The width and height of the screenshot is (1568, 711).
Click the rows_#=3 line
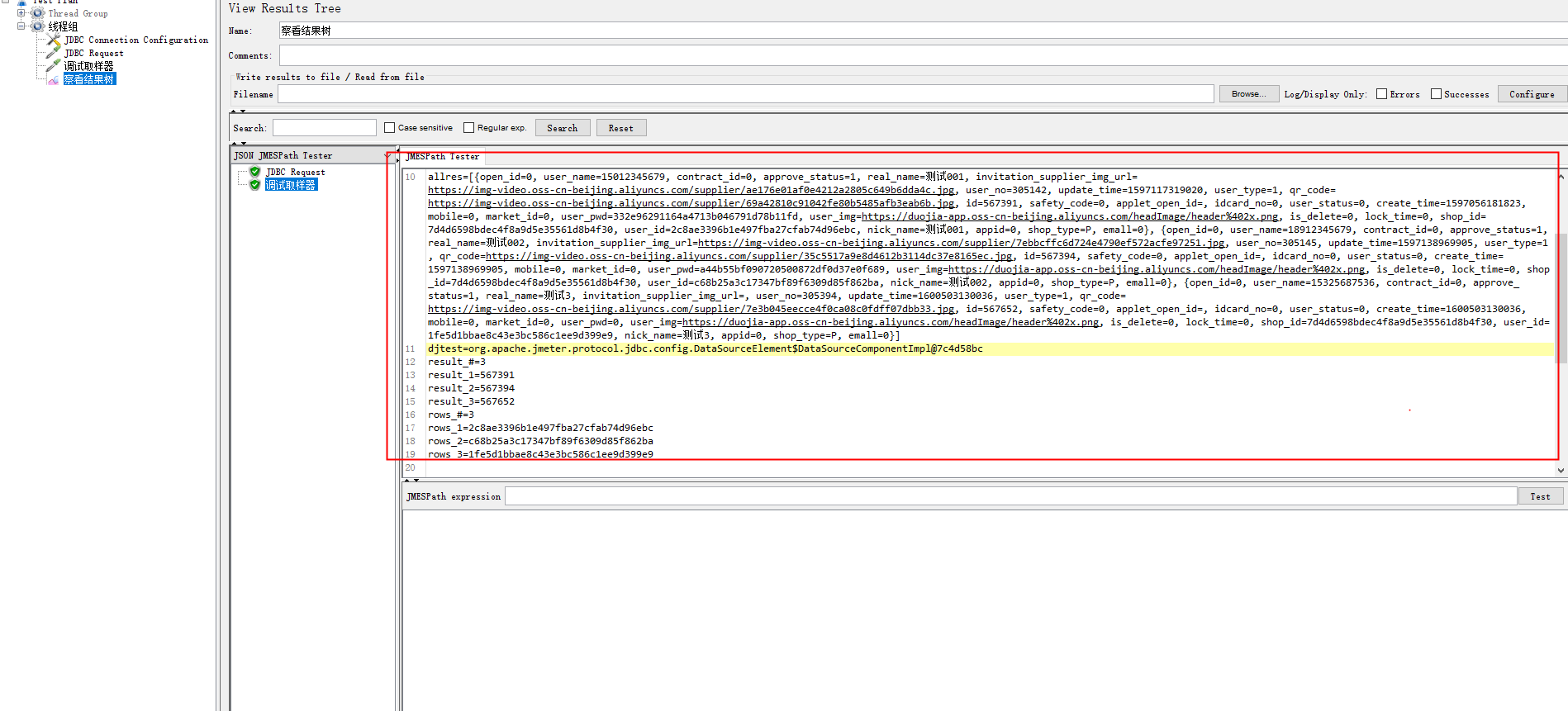coord(451,415)
